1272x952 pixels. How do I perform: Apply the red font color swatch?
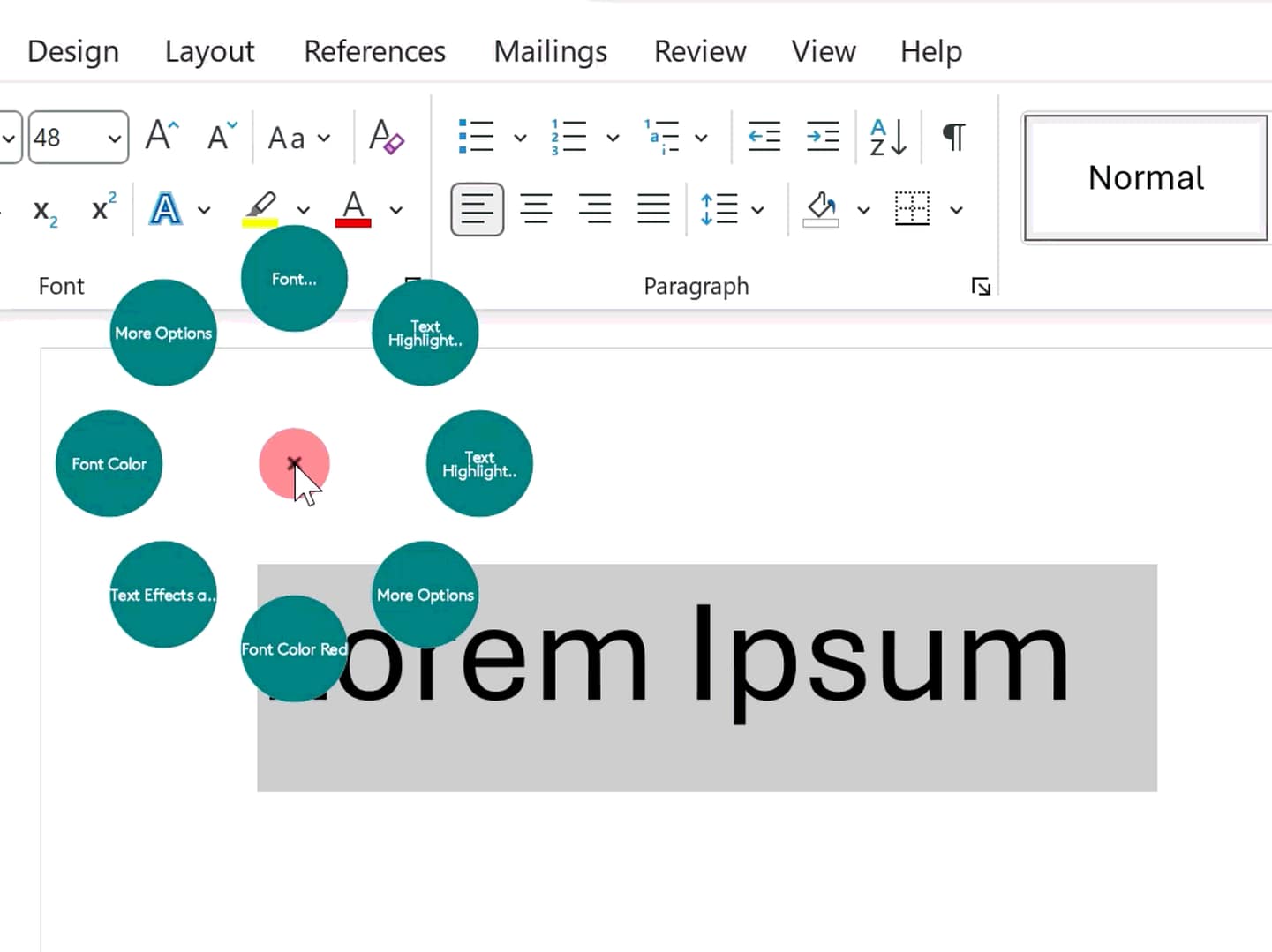(x=353, y=209)
